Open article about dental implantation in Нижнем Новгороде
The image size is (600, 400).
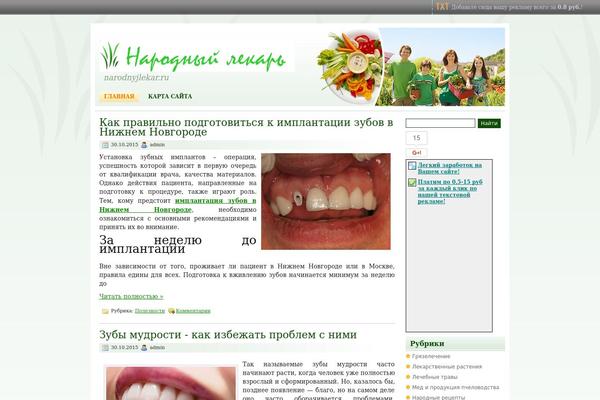tap(246, 127)
